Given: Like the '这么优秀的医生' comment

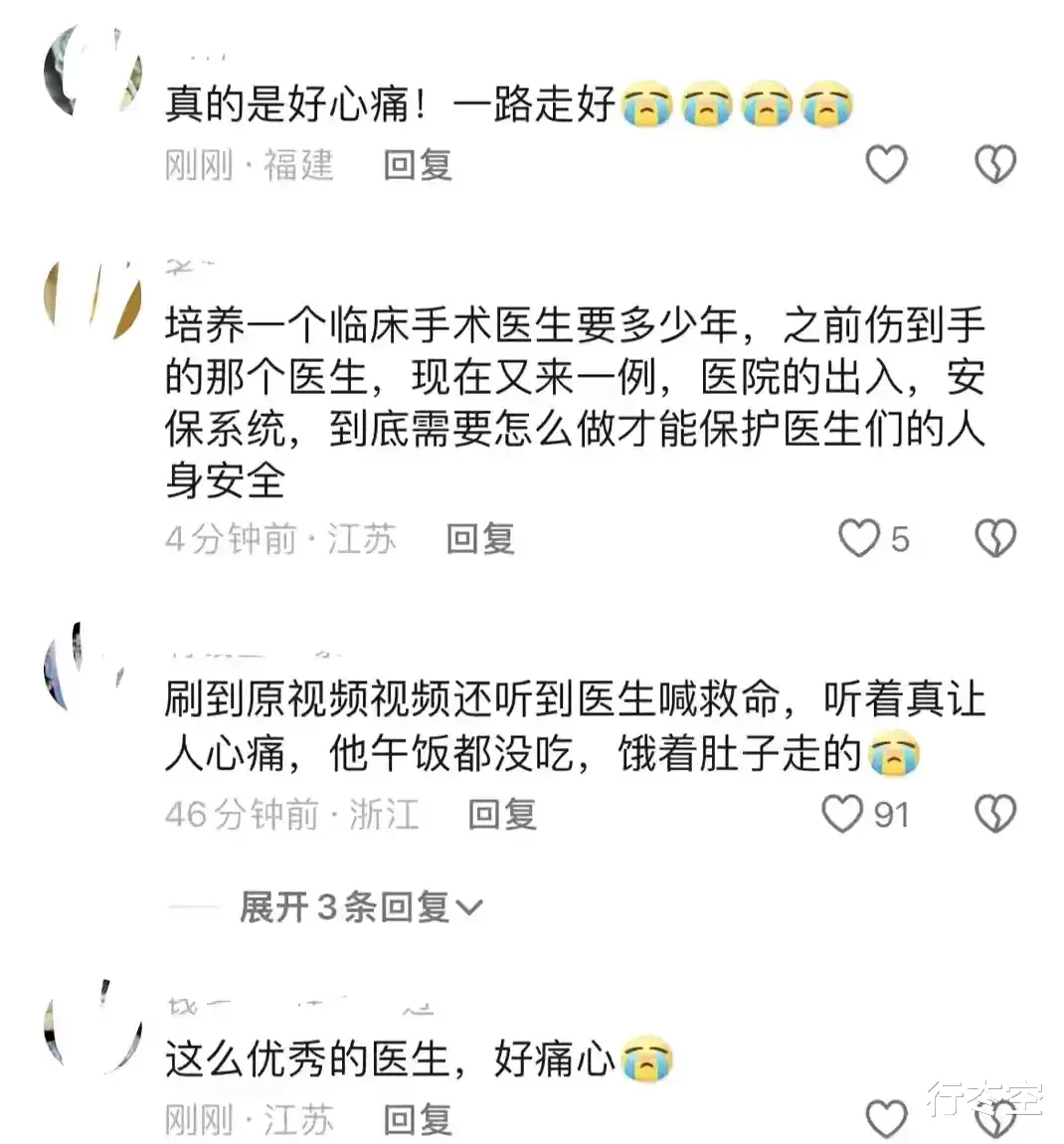Looking at the screenshot, I should tap(886, 1118).
